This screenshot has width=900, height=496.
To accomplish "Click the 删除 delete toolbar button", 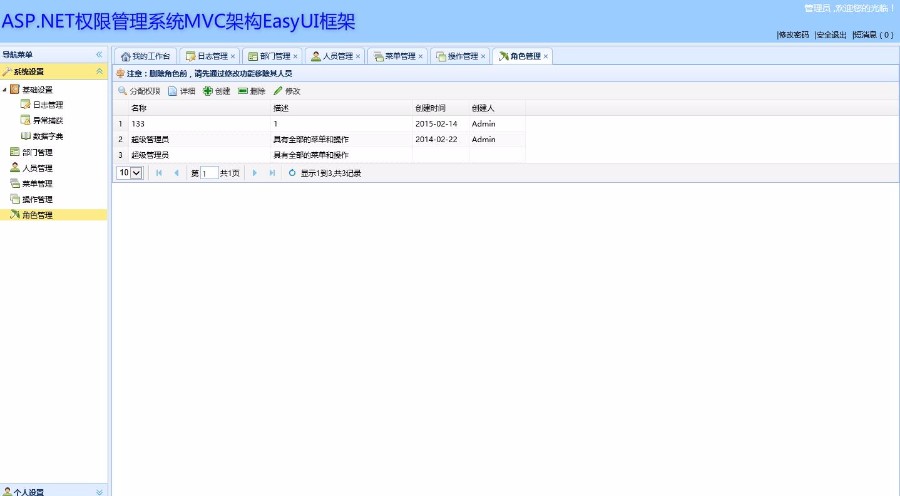I will pos(251,91).
